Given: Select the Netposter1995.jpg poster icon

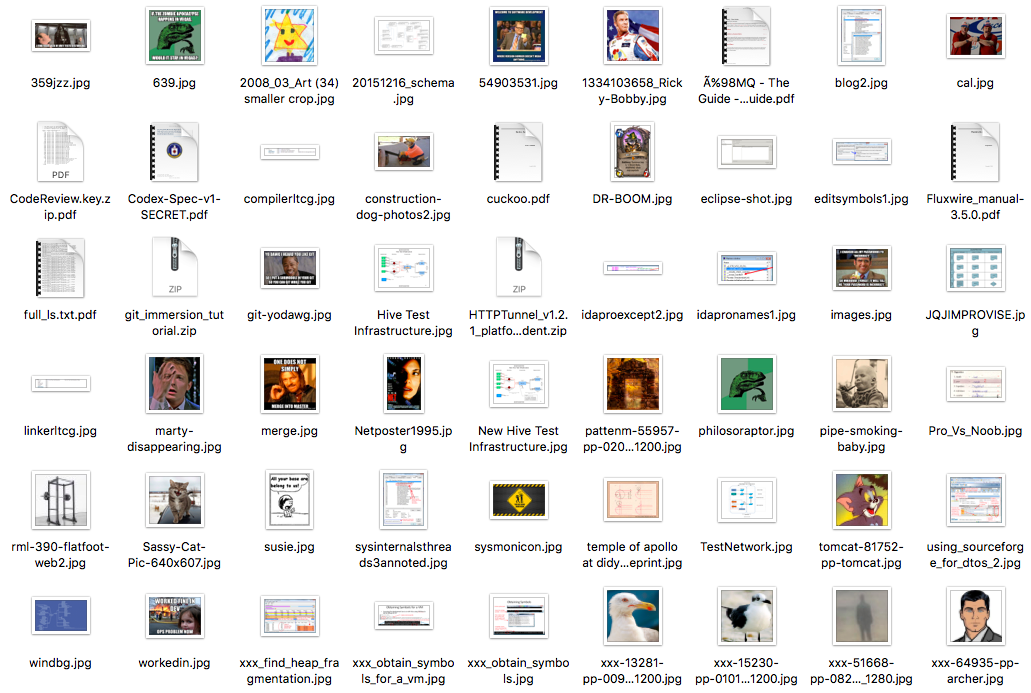Looking at the screenshot, I should (x=404, y=384).
